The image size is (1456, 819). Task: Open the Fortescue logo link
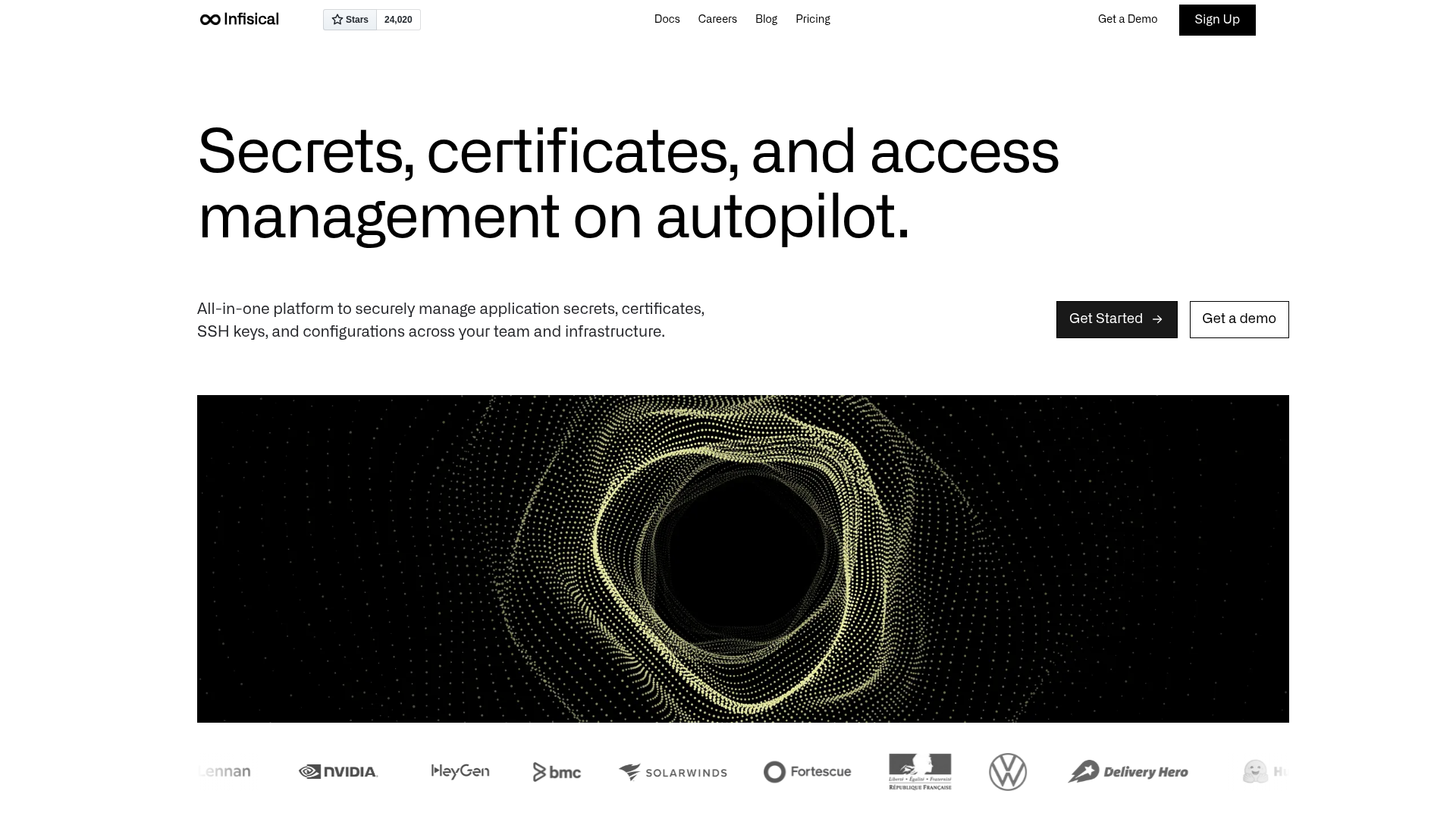point(806,771)
